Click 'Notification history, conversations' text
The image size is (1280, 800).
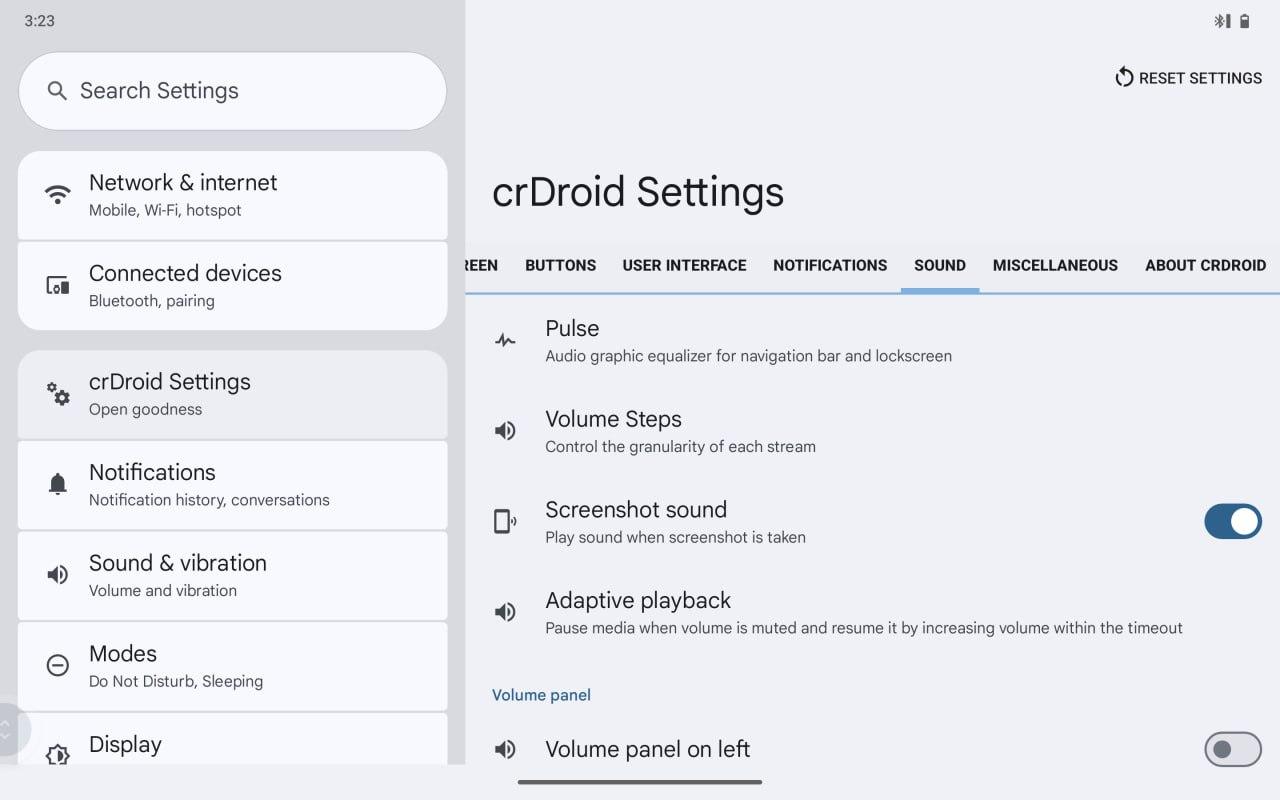209,500
